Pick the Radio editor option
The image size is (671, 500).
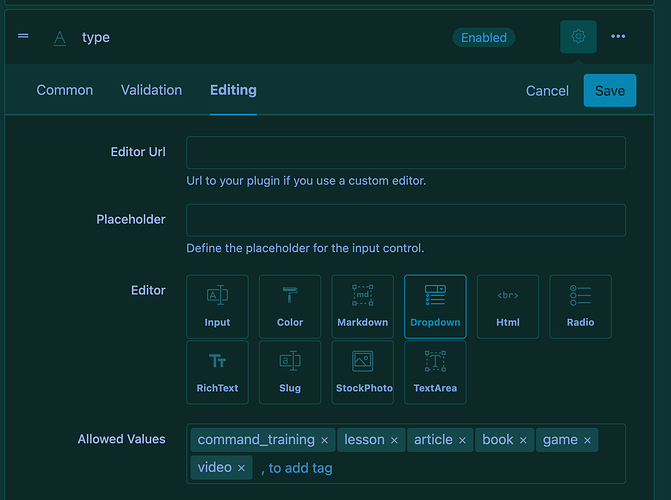(580, 307)
